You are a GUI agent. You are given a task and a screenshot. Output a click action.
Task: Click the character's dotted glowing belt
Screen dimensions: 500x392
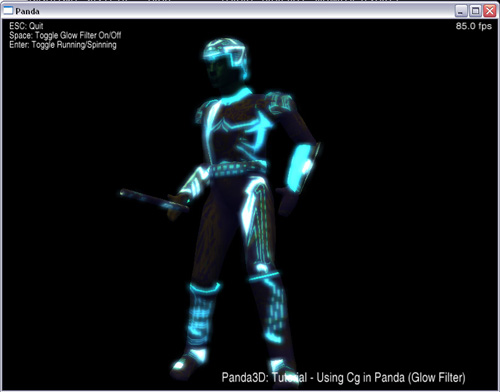pyautogui.click(x=238, y=168)
